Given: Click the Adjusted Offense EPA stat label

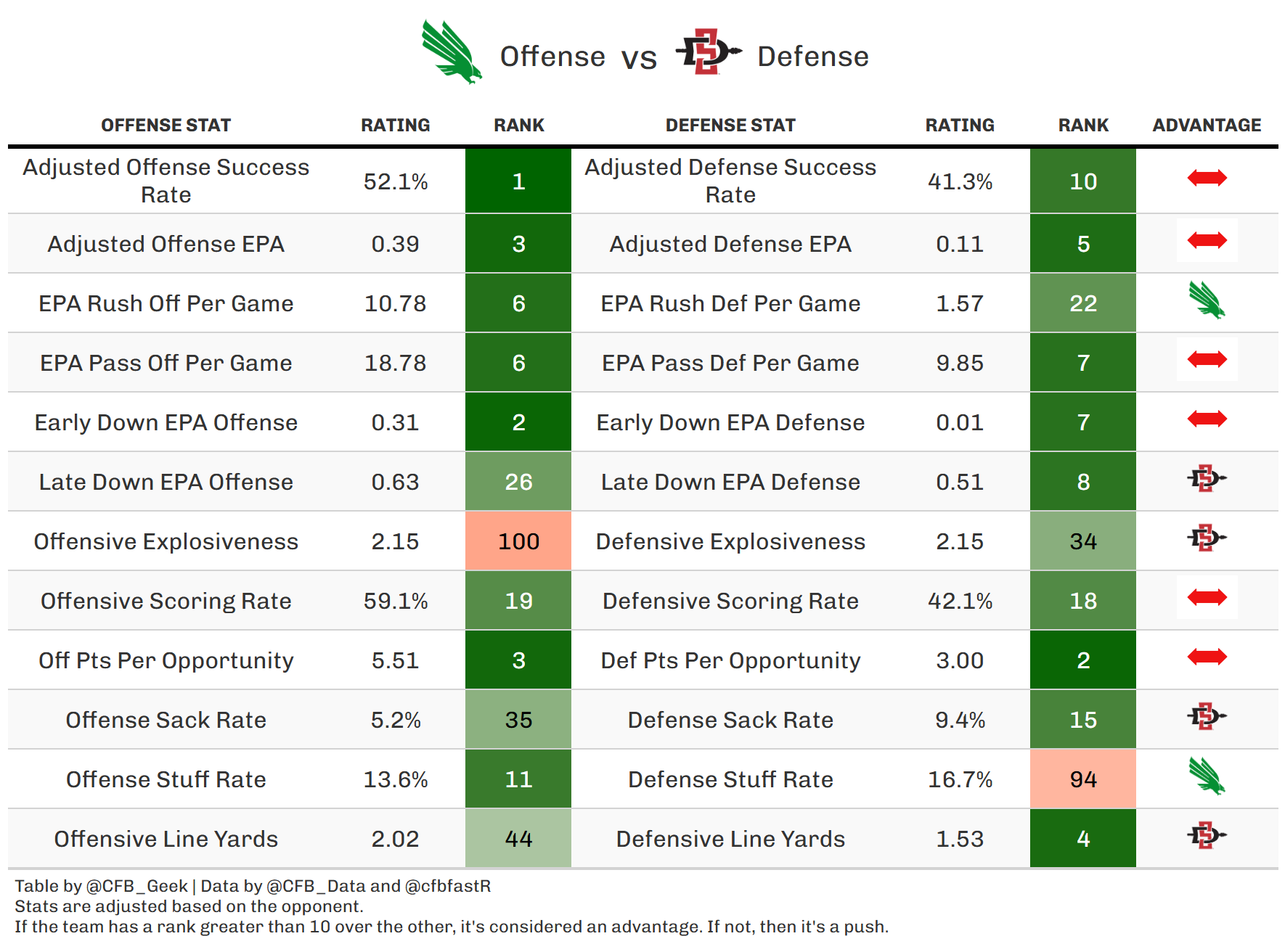Looking at the screenshot, I should click(x=166, y=244).
